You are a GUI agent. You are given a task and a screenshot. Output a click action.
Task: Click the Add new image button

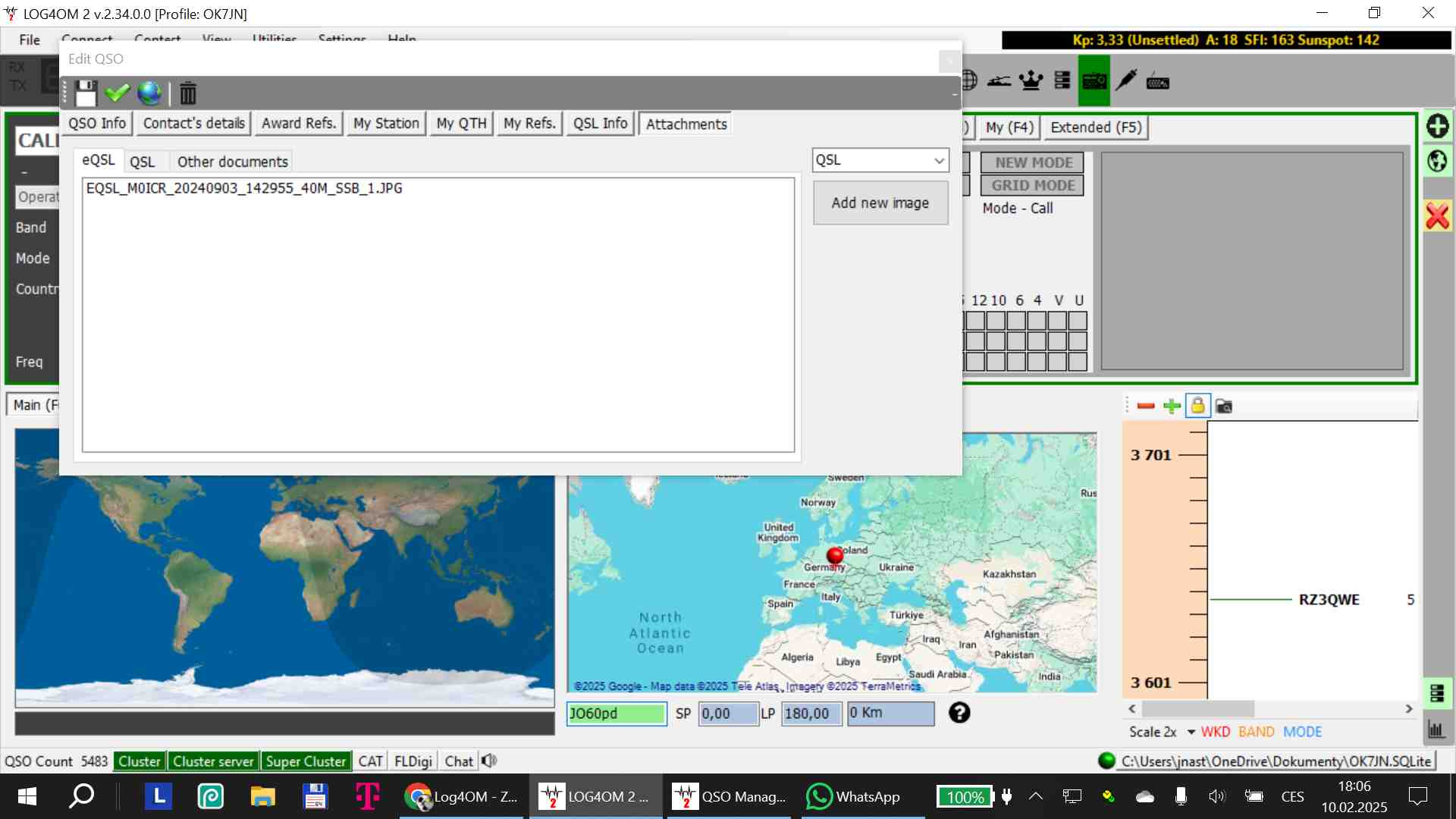tap(880, 203)
